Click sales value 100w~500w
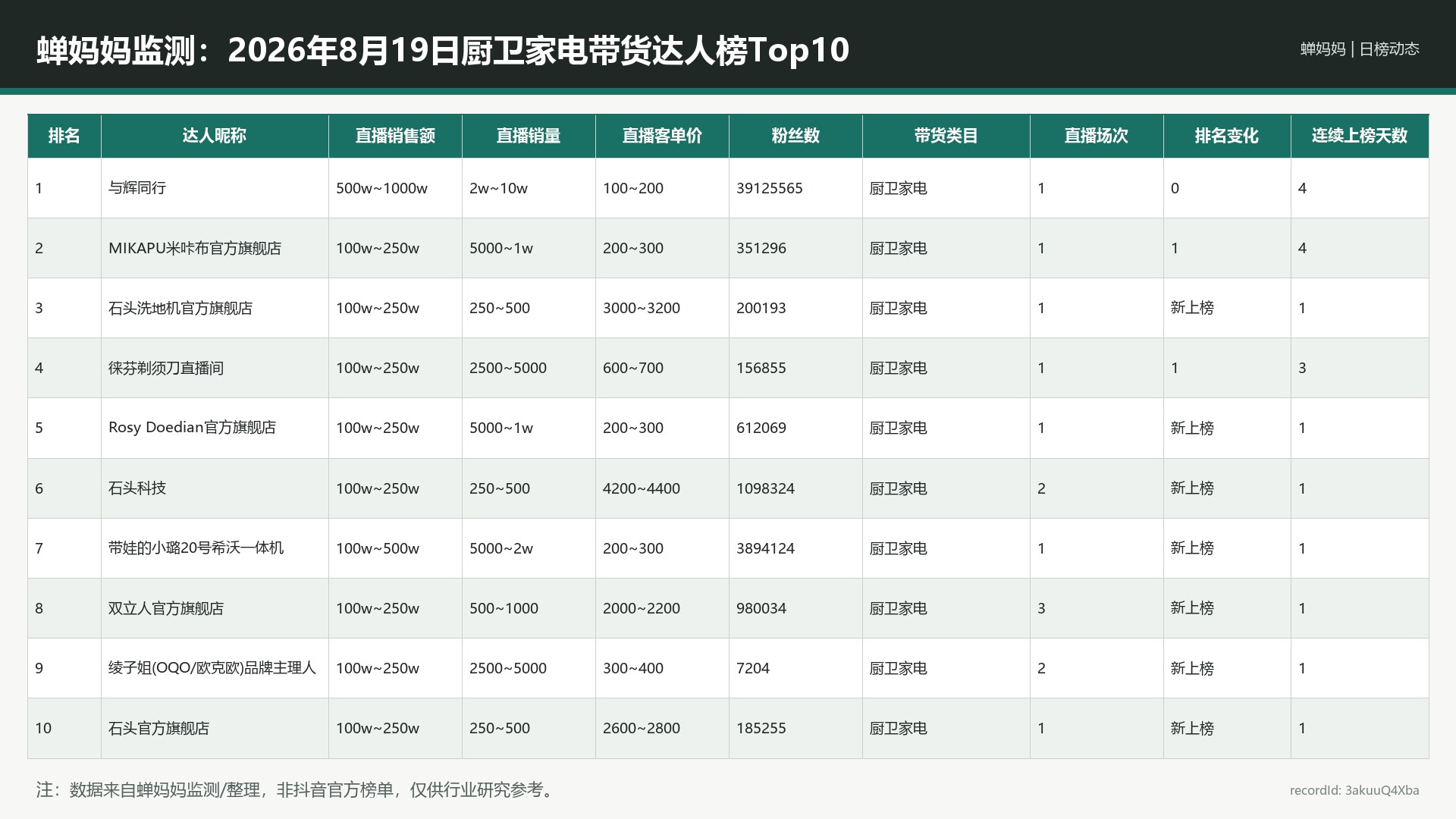This screenshot has height=819, width=1456. [378, 548]
